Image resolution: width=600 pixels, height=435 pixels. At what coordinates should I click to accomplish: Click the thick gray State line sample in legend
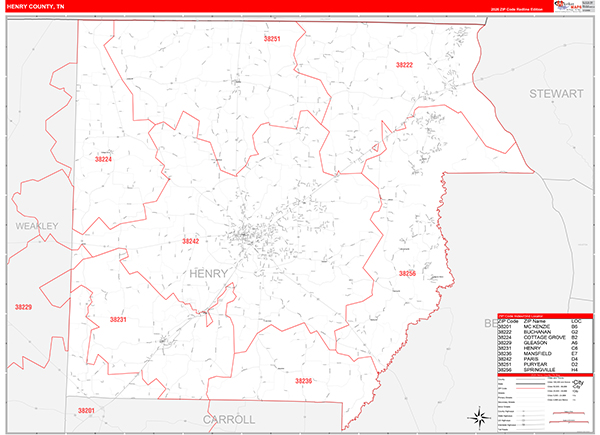click(x=530, y=384)
